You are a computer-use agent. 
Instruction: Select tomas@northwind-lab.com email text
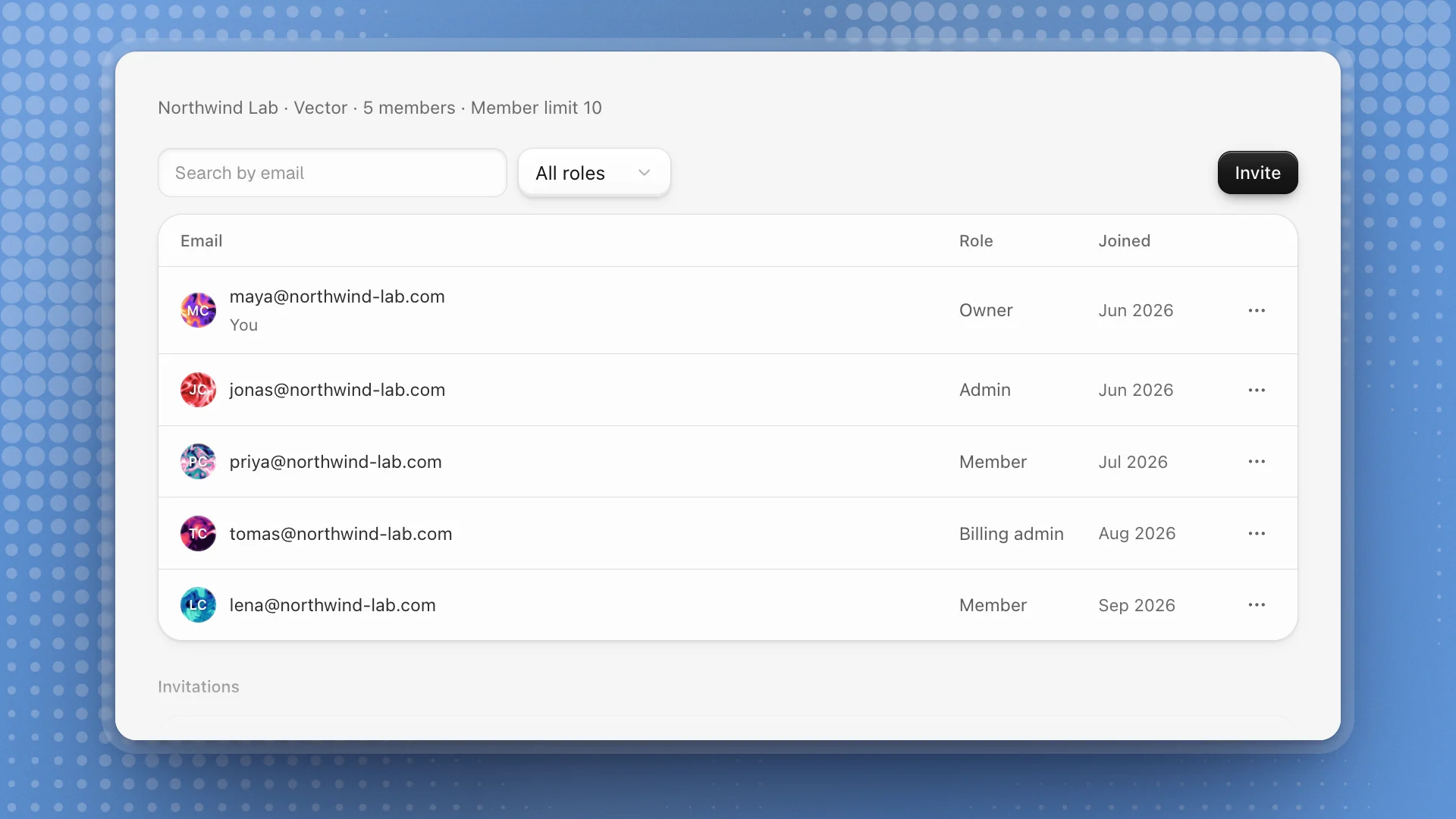(x=340, y=534)
